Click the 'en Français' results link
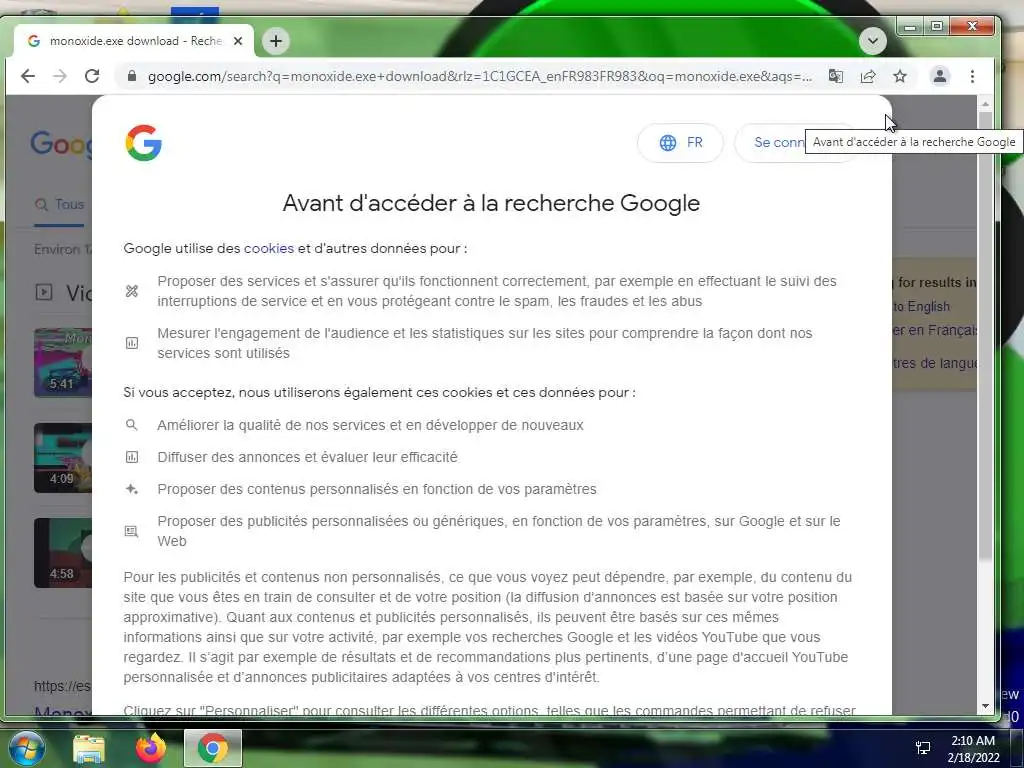Viewport: 1024px width, 768px height. [x=935, y=330]
